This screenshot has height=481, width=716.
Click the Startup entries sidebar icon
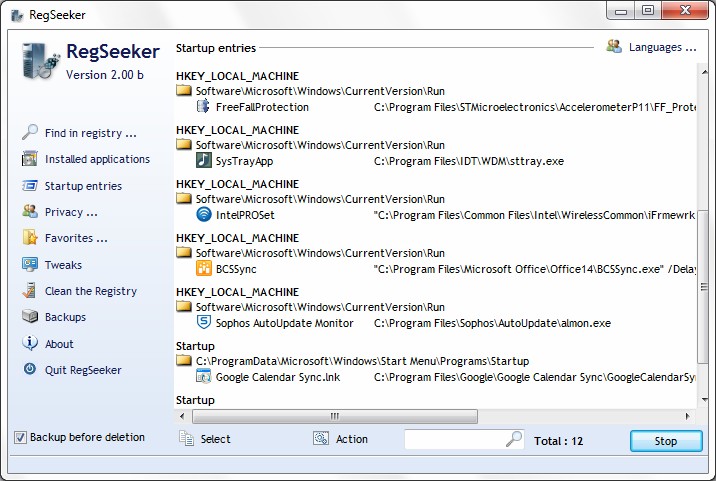pos(30,186)
